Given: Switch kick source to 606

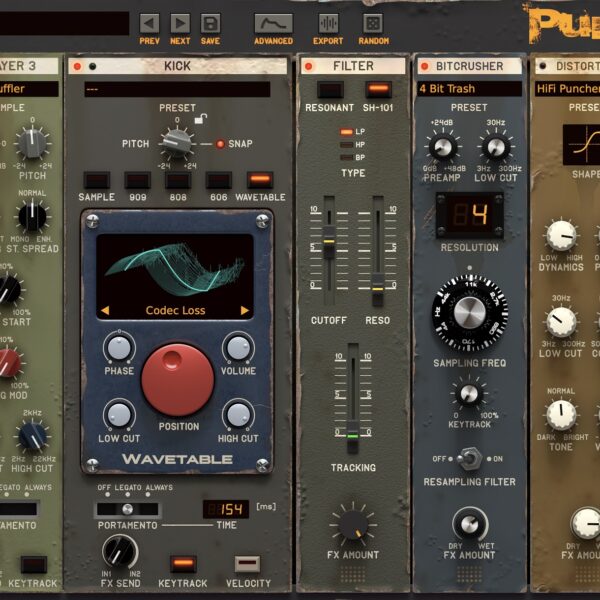Looking at the screenshot, I should tap(219, 180).
